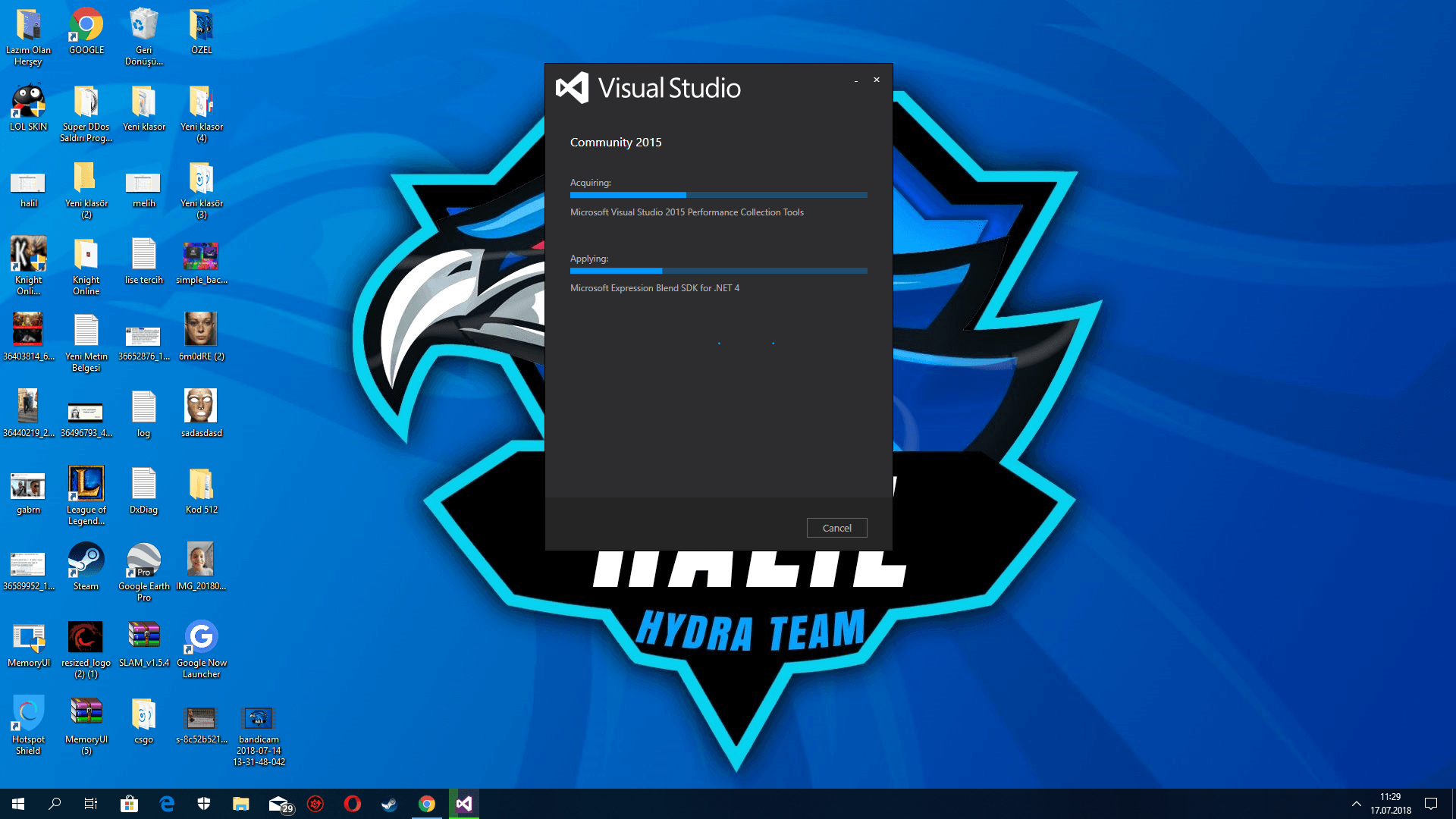
Task: Select the s-8c52b521... image file
Action: tap(201, 724)
